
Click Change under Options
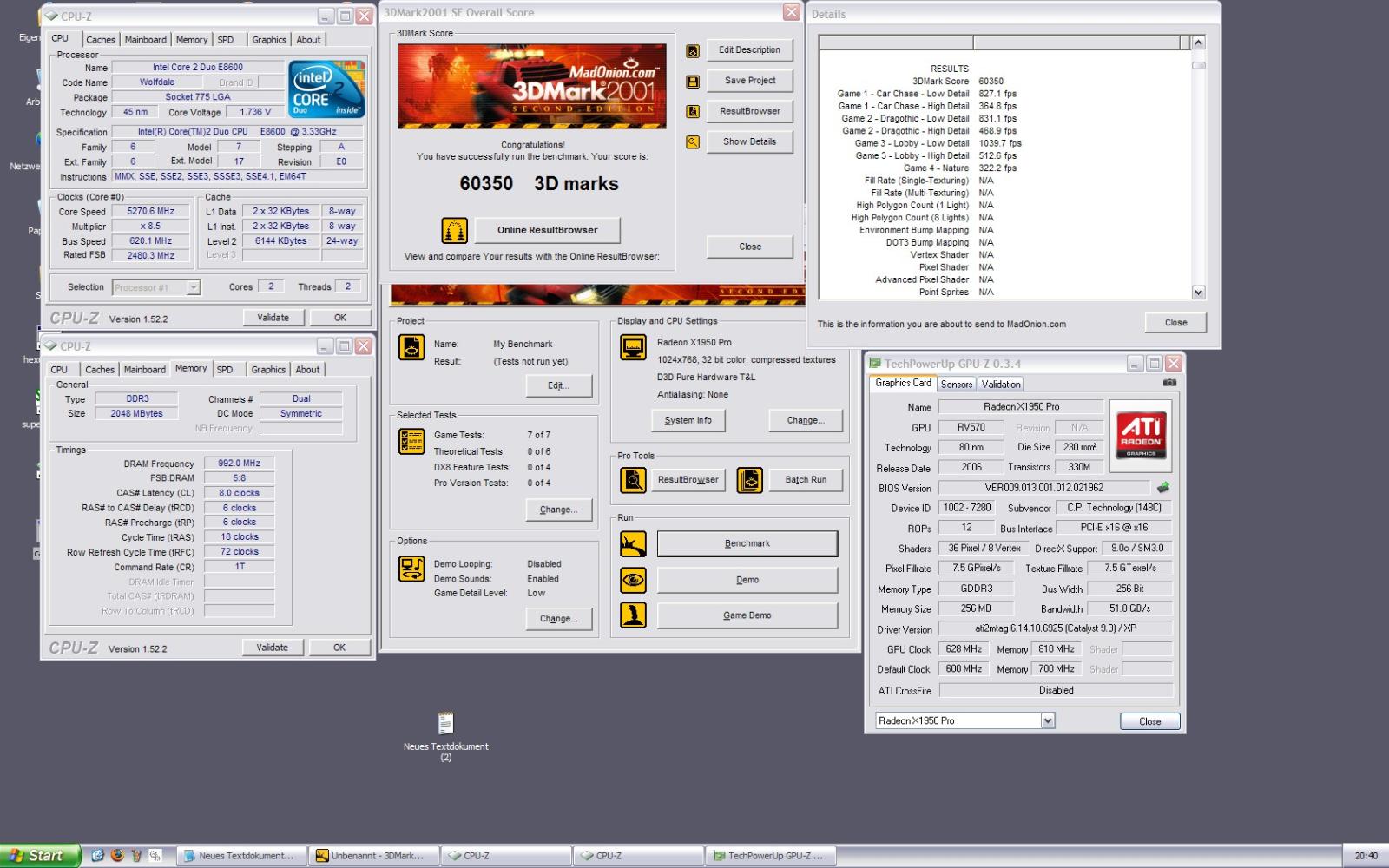point(558,619)
